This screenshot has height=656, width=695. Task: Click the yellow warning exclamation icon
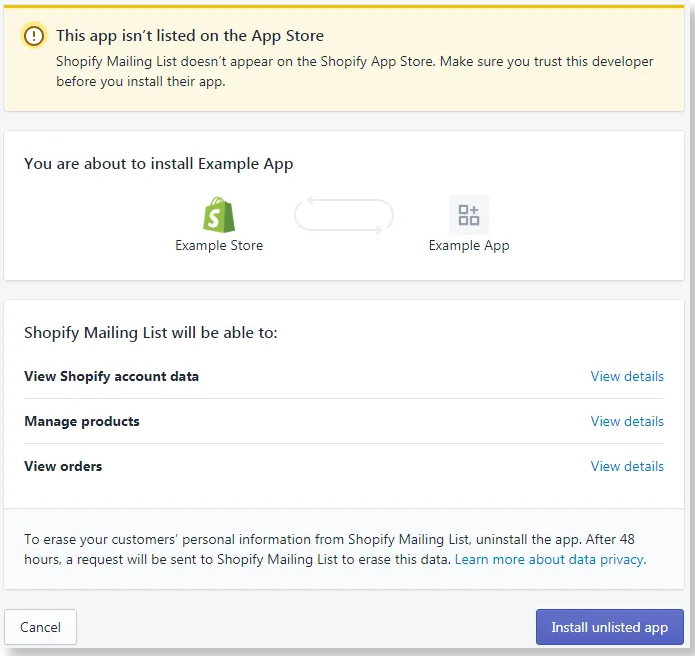pyautogui.click(x=34, y=36)
